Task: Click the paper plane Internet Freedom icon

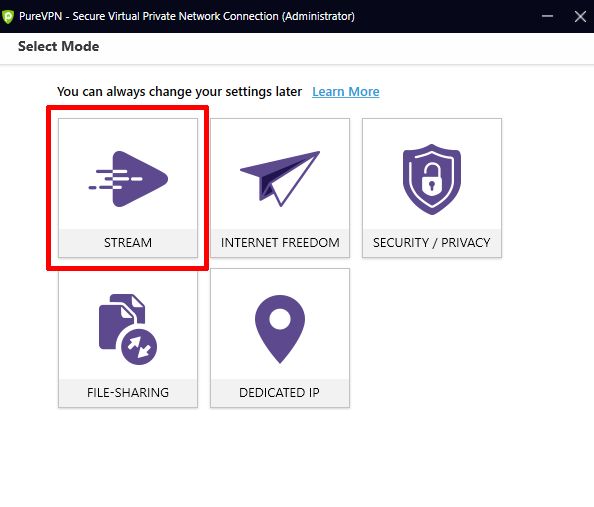Action: click(280, 178)
